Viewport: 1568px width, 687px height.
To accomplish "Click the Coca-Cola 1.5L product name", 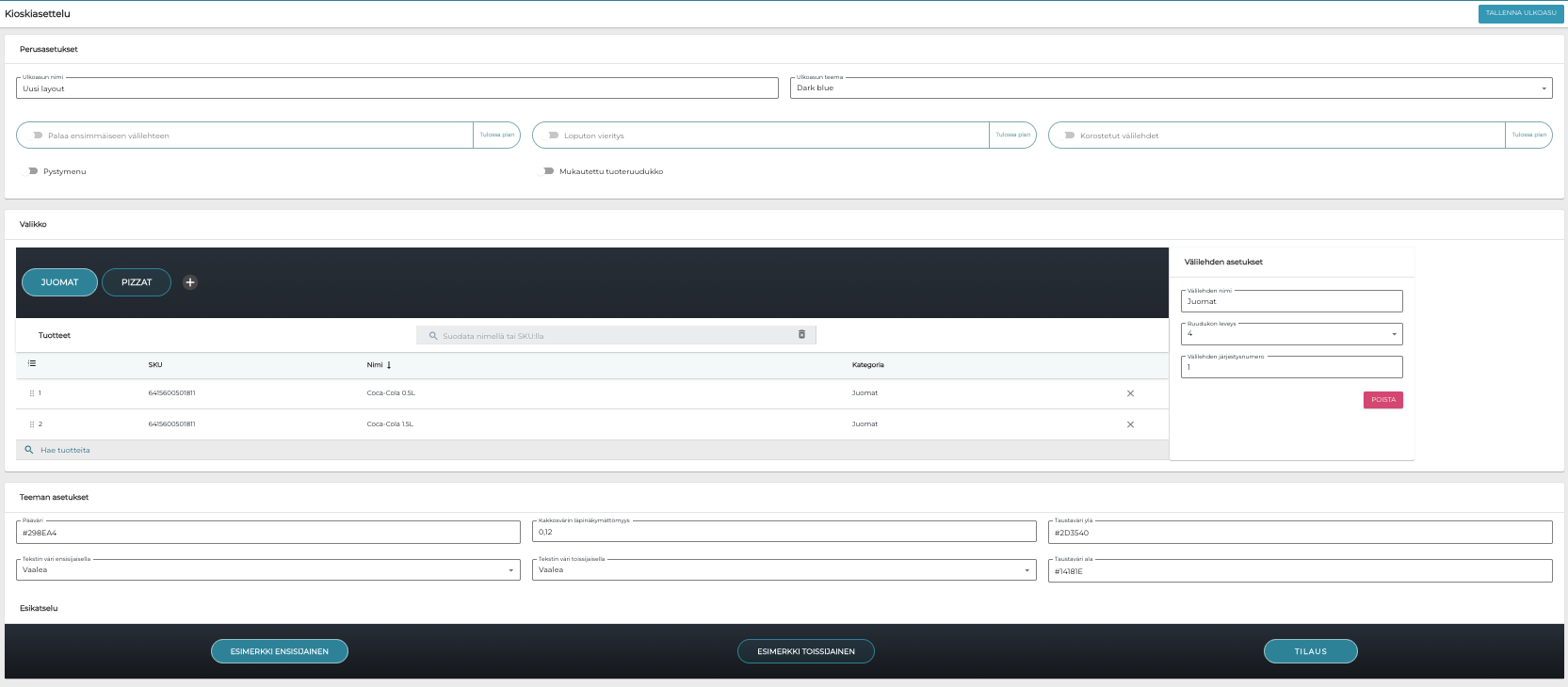I will point(390,424).
